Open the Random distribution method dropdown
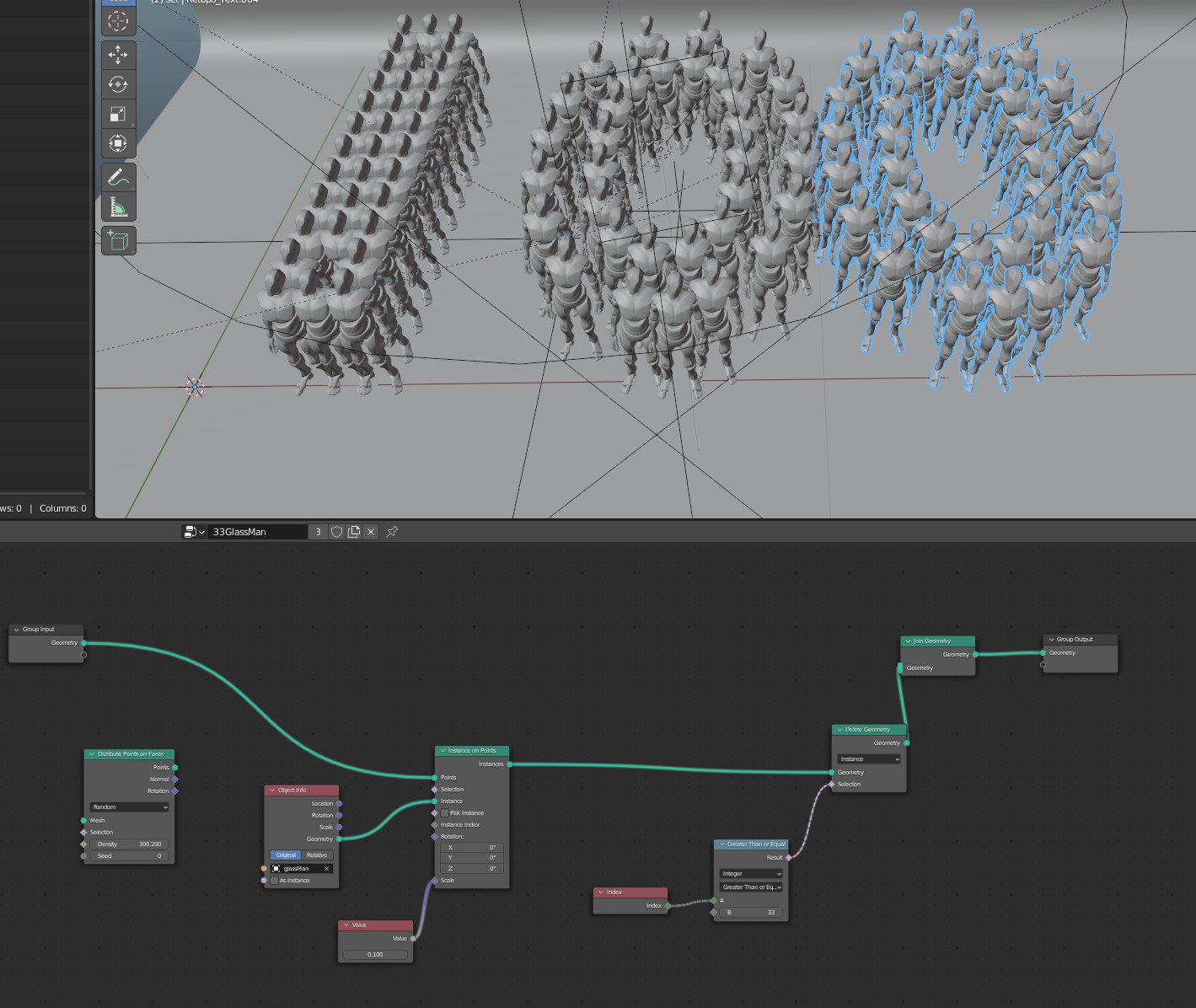The width and height of the screenshot is (1196, 1008). pyautogui.click(x=130, y=807)
